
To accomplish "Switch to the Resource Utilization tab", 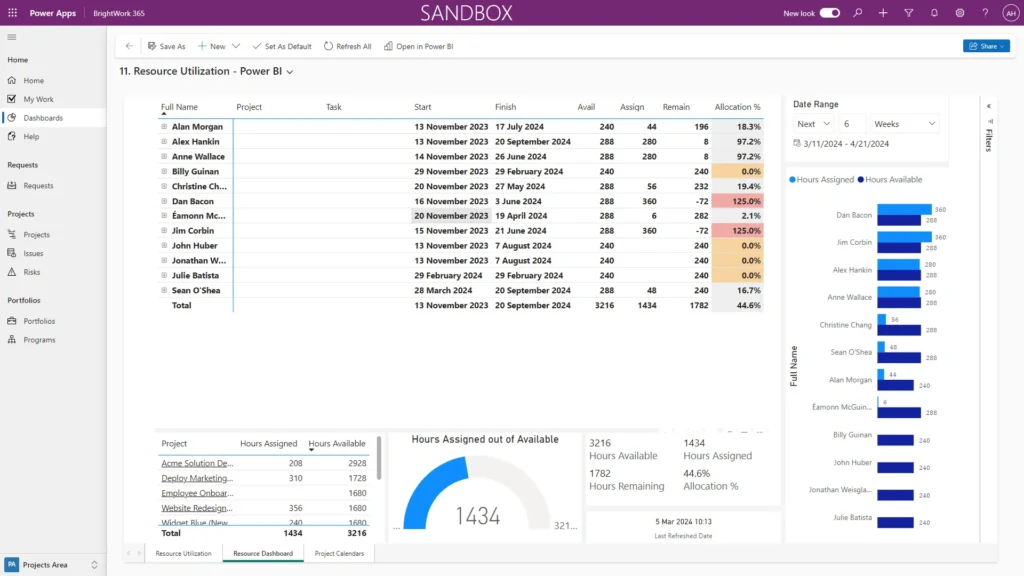I will click(183, 553).
